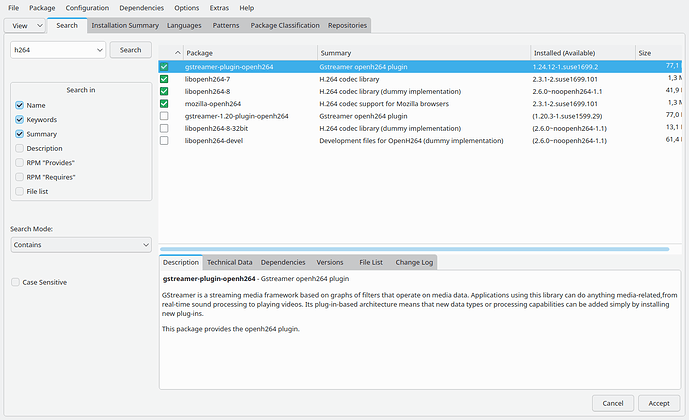
Task: Uncheck the Keywords search option
Action: click(x=19, y=119)
